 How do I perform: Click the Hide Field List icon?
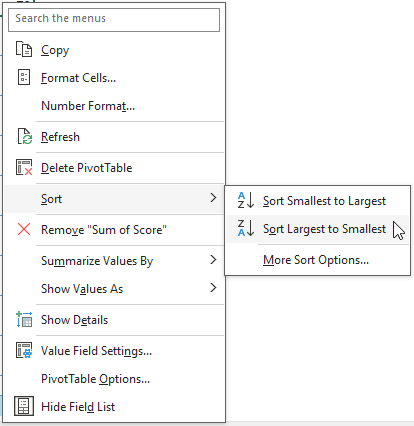click(24, 406)
